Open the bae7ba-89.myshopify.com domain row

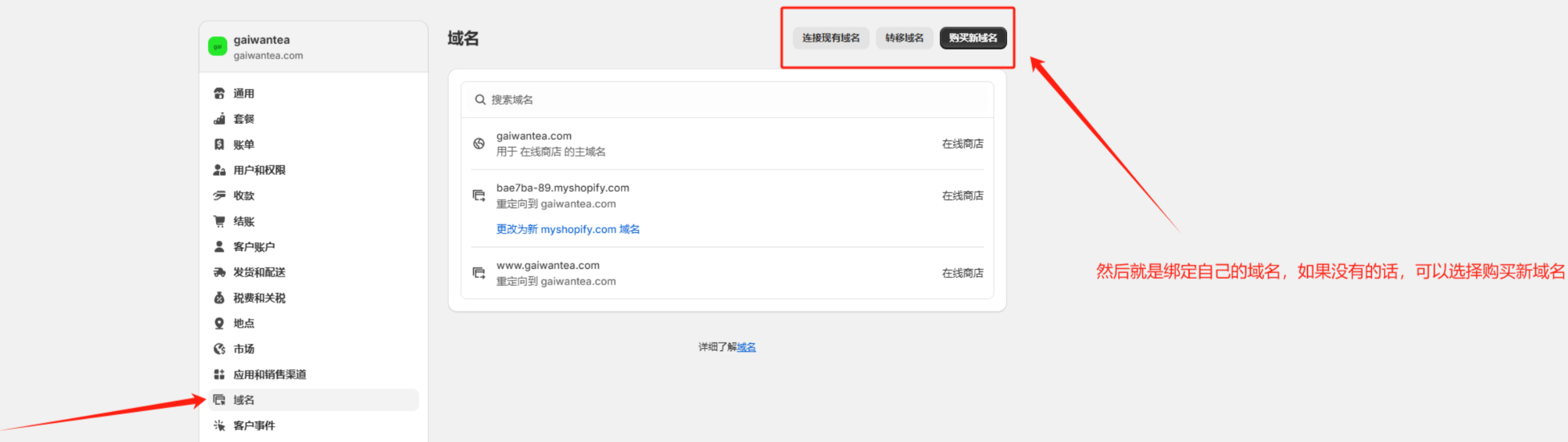click(x=728, y=208)
